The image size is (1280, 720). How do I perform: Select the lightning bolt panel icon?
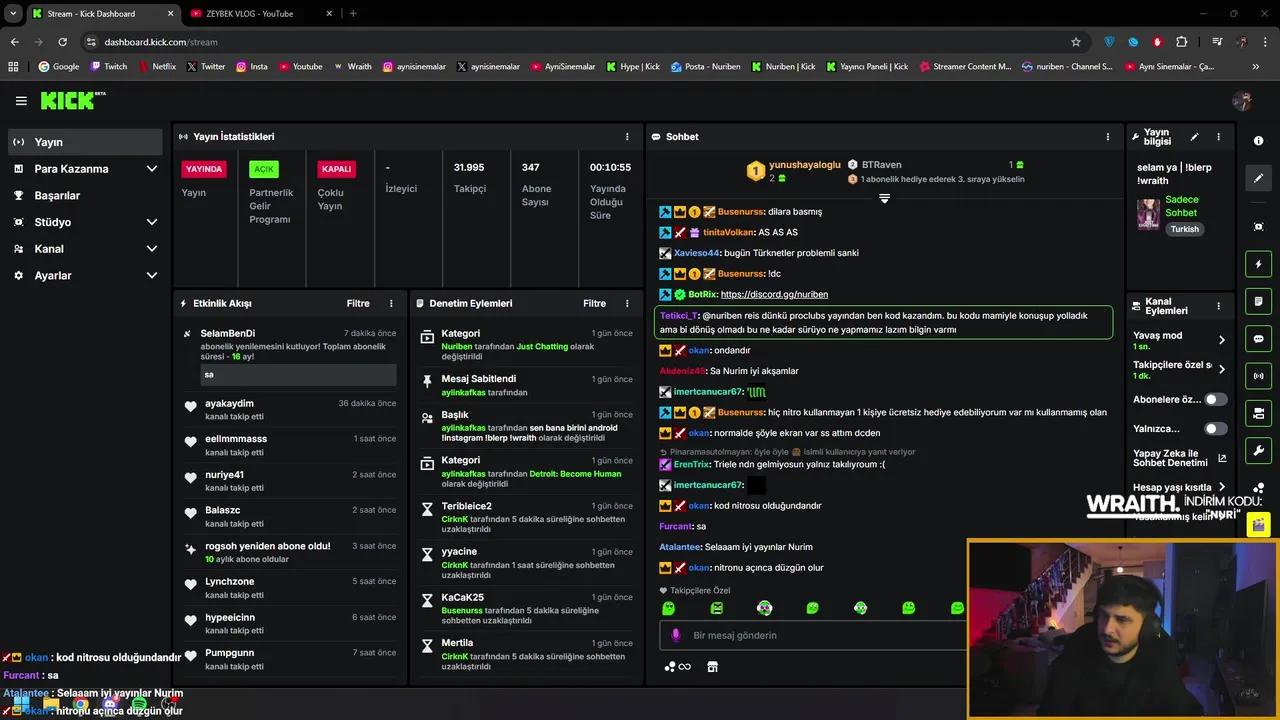[x=1258, y=264]
